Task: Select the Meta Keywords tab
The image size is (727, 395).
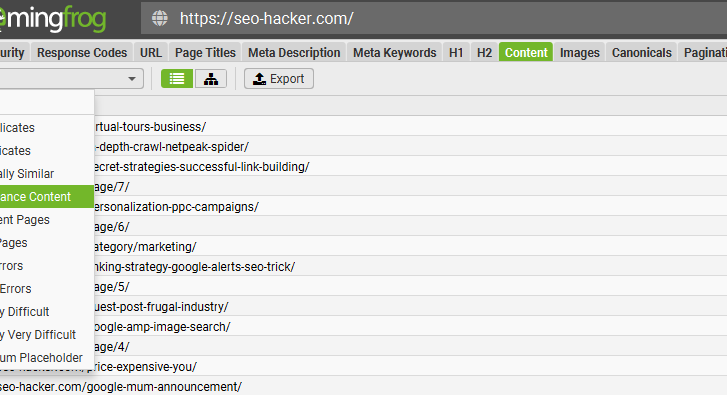Action: click(395, 53)
